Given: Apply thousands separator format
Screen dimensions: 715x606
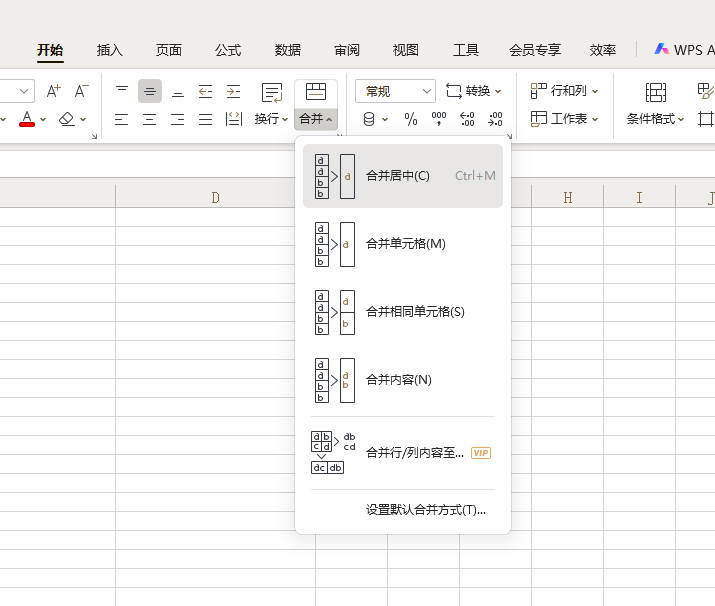Looking at the screenshot, I should (x=439, y=119).
